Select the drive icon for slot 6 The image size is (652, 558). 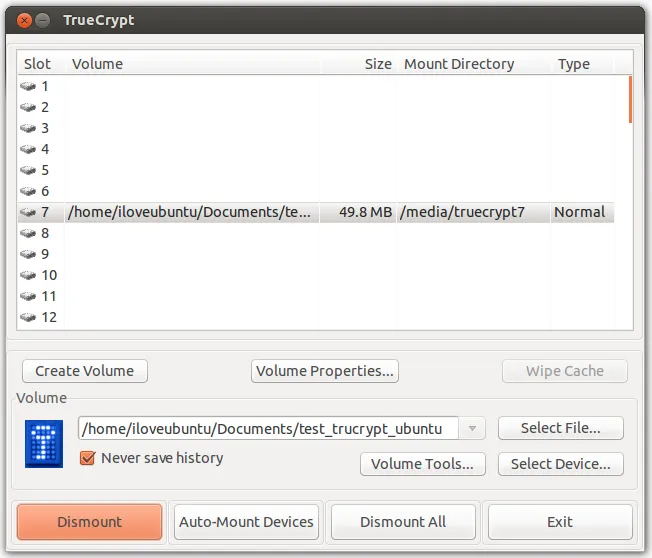pyautogui.click(x=28, y=191)
